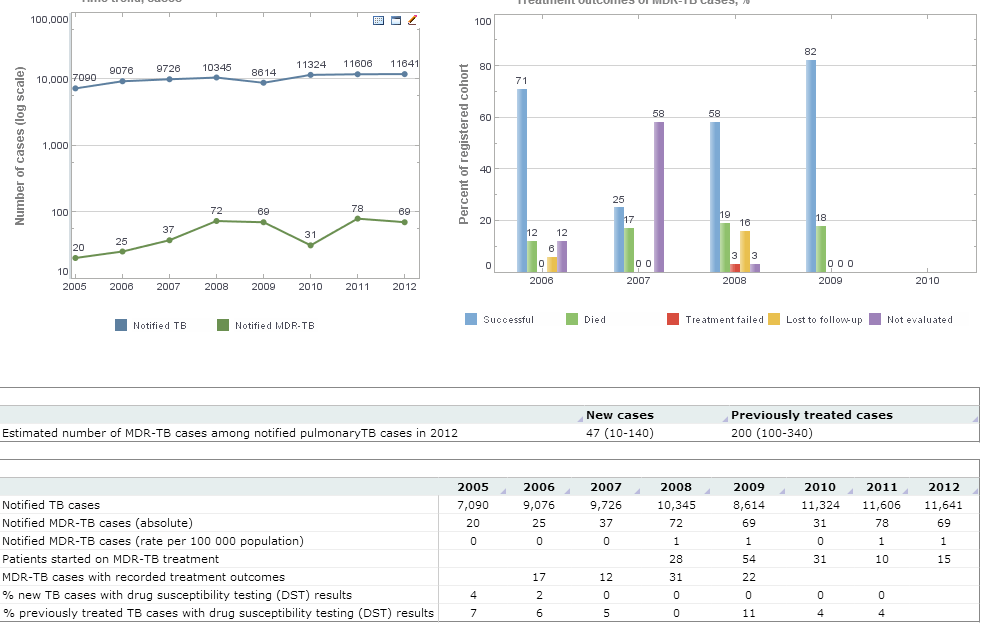This screenshot has height=636, width=991.
Task: Click the 2008 column header in yearly table
Action: pos(676,487)
